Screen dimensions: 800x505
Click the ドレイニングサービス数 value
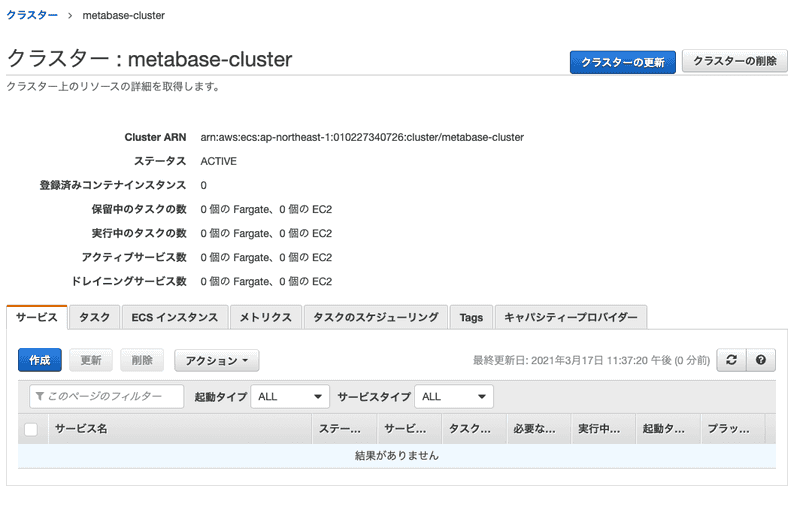click(266, 281)
